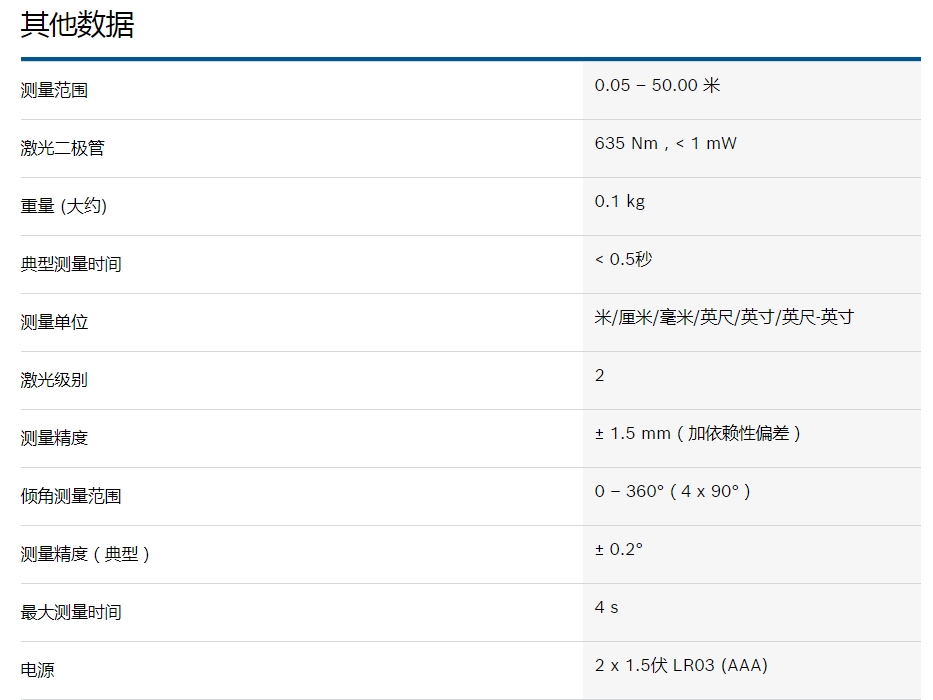Select the 典型测量时间 row label
The height and width of the screenshot is (700, 933).
pyautogui.click(x=71, y=264)
